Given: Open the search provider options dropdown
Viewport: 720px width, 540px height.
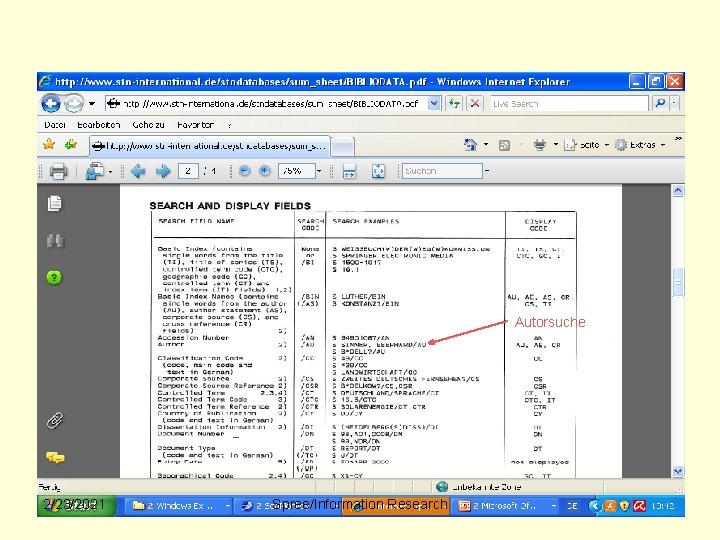Looking at the screenshot, I should click(x=675, y=104).
